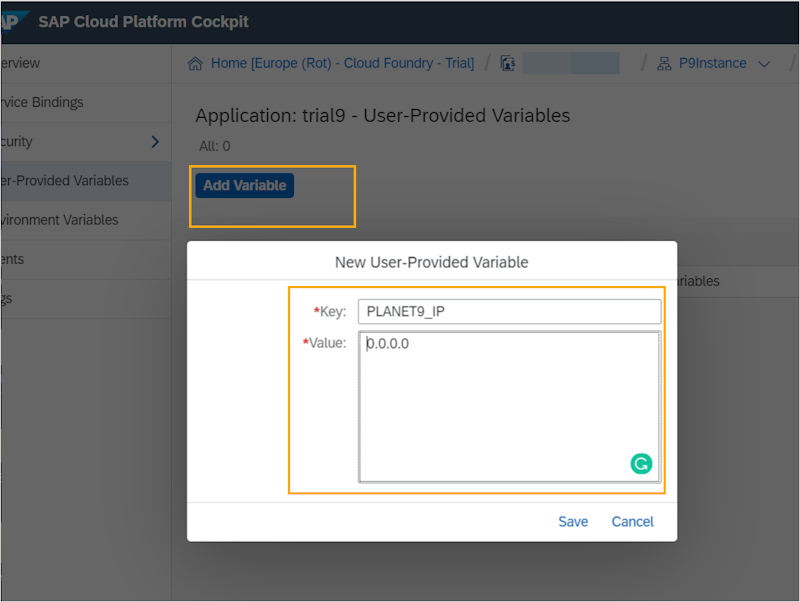Image resolution: width=800 pixels, height=602 pixels.
Task: Open the P9Instance dropdown arrow
Action: pos(765,64)
